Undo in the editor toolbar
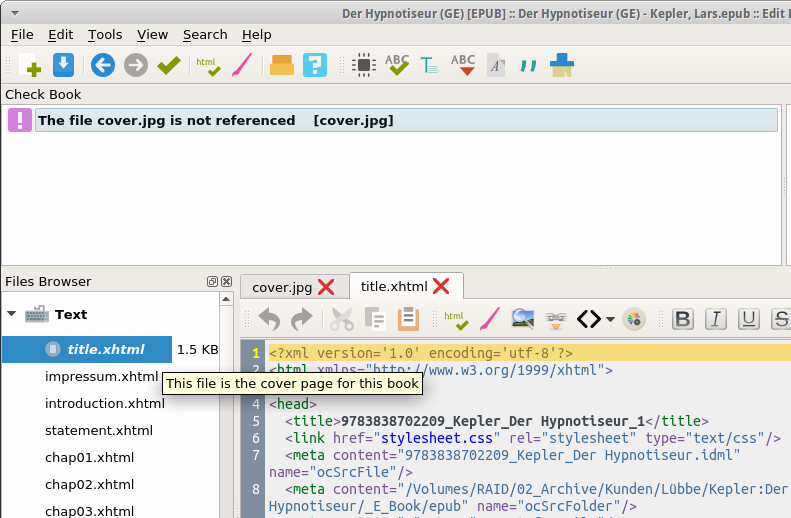The width and height of the screenshot is (791, 518). [x=269, y=319]
